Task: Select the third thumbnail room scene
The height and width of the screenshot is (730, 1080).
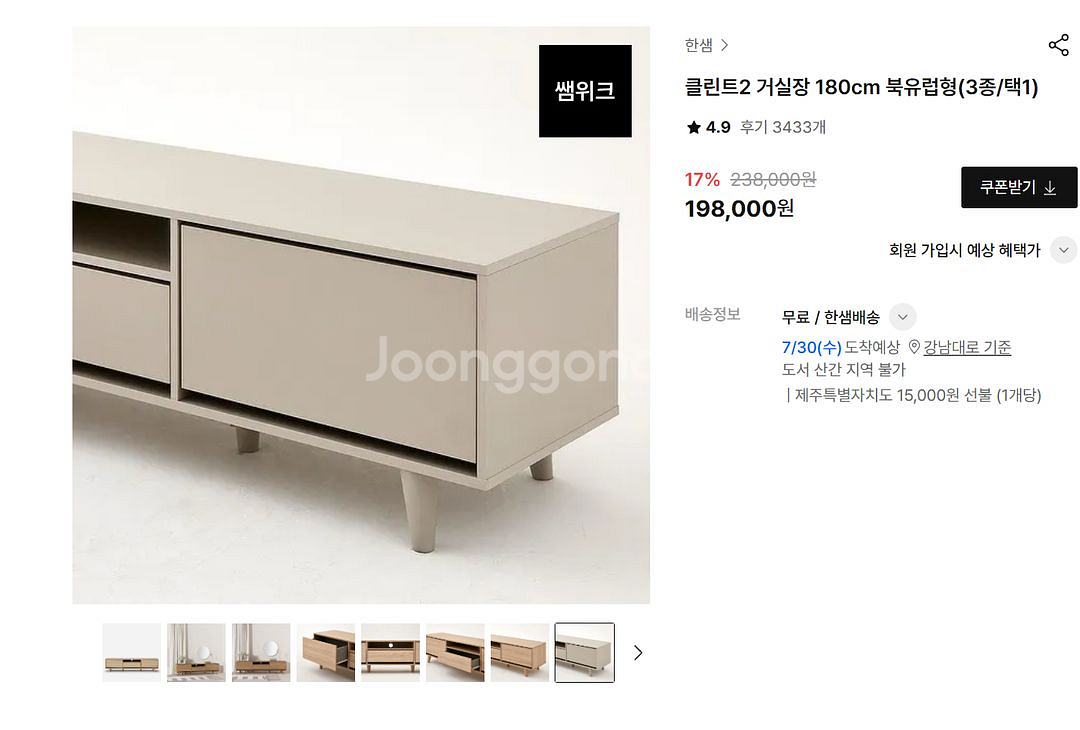Action: 261,652
